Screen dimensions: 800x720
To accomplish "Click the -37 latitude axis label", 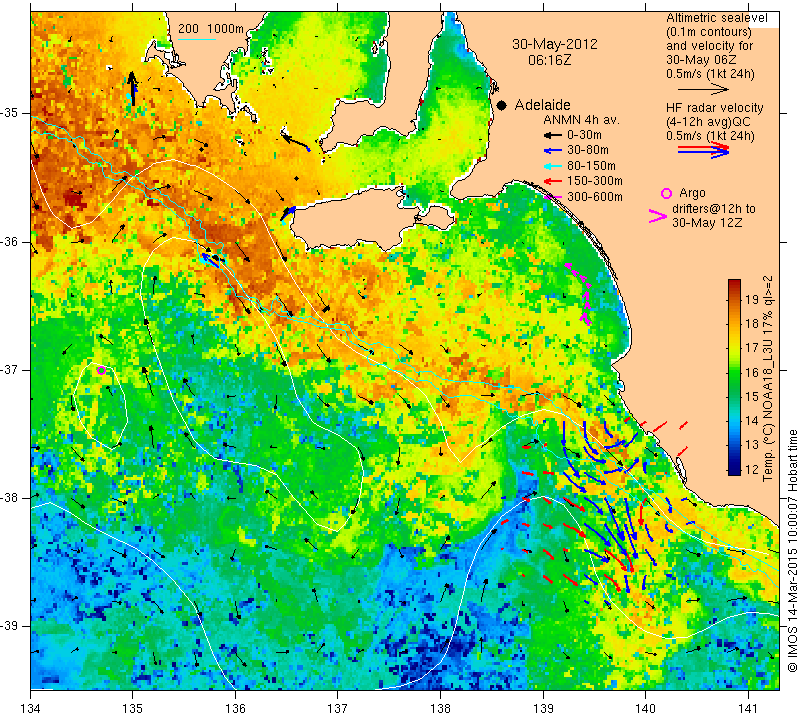I will click(10, 369).
